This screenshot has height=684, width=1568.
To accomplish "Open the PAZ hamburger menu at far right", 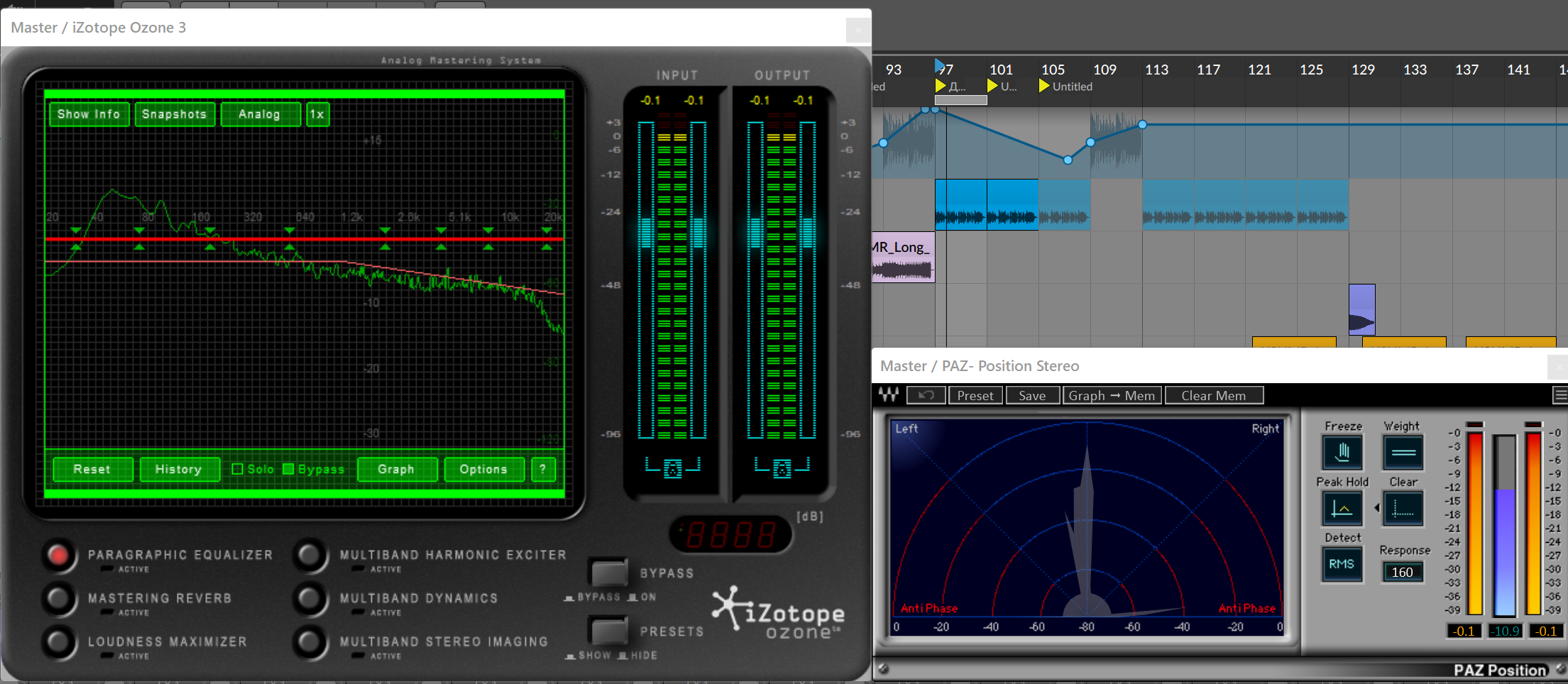I will [1560, 395].
